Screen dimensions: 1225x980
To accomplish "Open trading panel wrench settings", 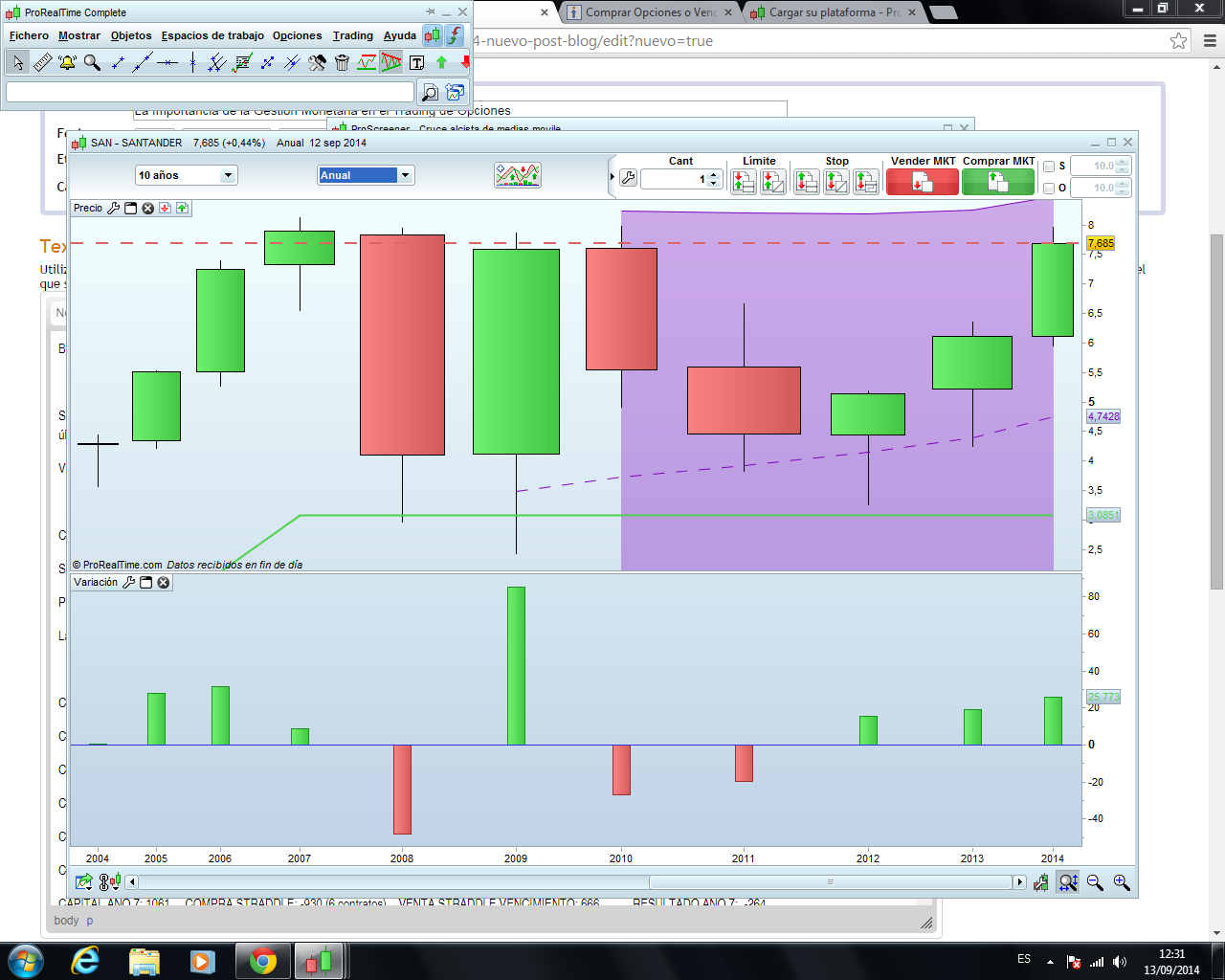I will 628,178.
